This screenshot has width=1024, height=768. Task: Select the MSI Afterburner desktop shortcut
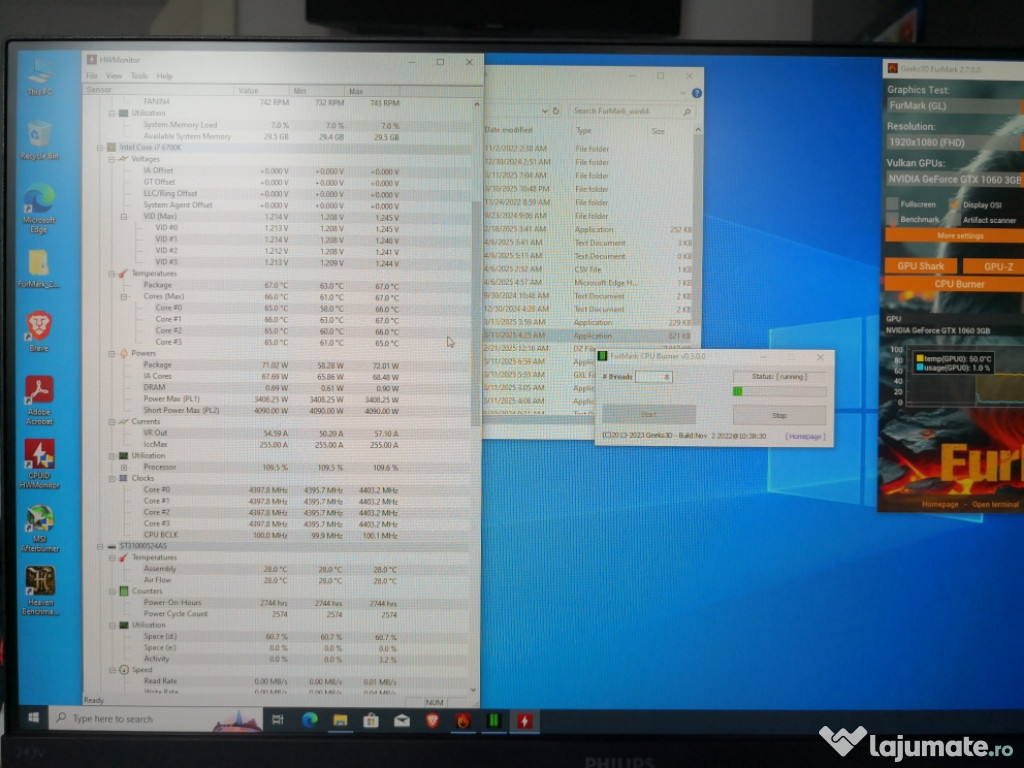tap(40, 528)
